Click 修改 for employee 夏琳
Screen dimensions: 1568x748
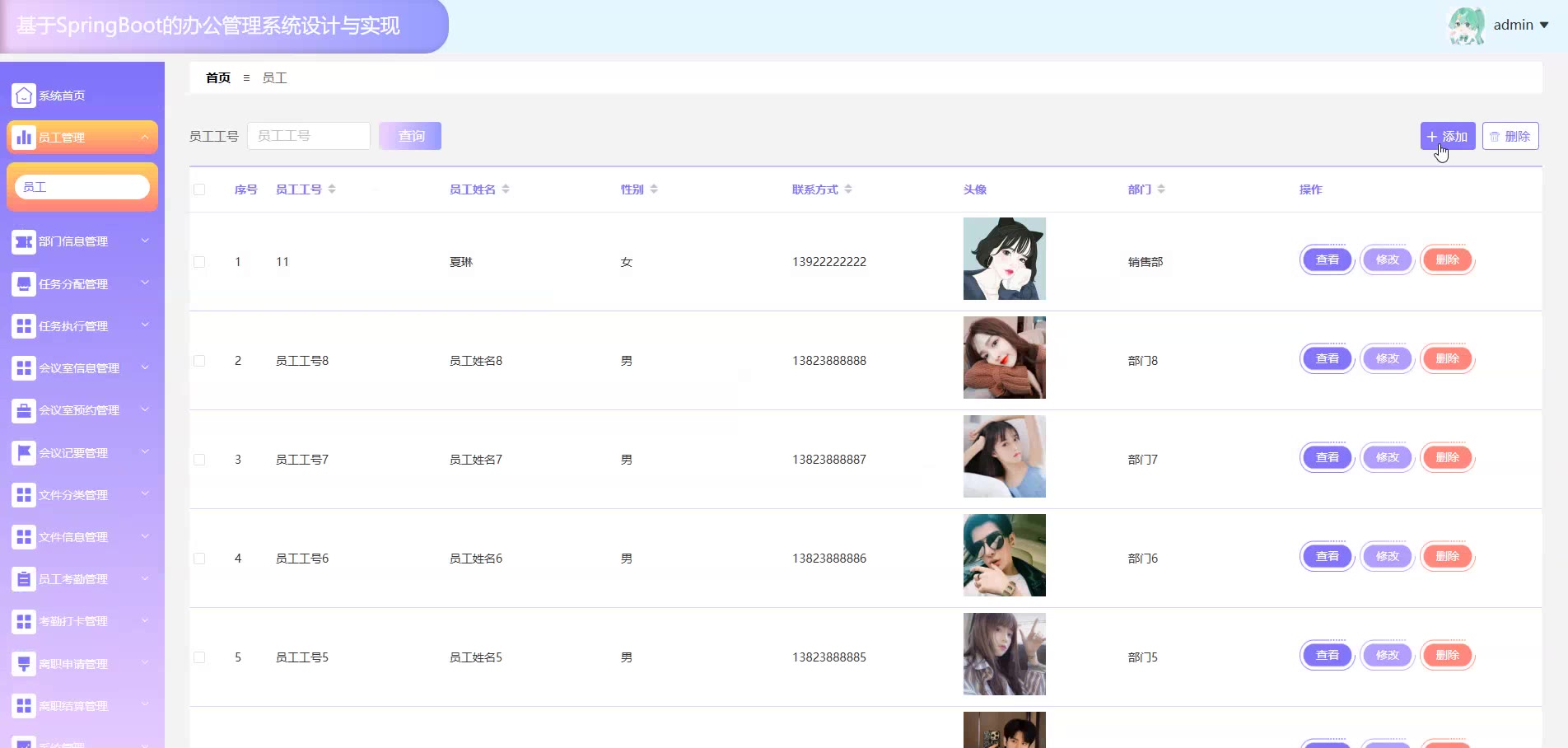click(x=1387, y=260)
